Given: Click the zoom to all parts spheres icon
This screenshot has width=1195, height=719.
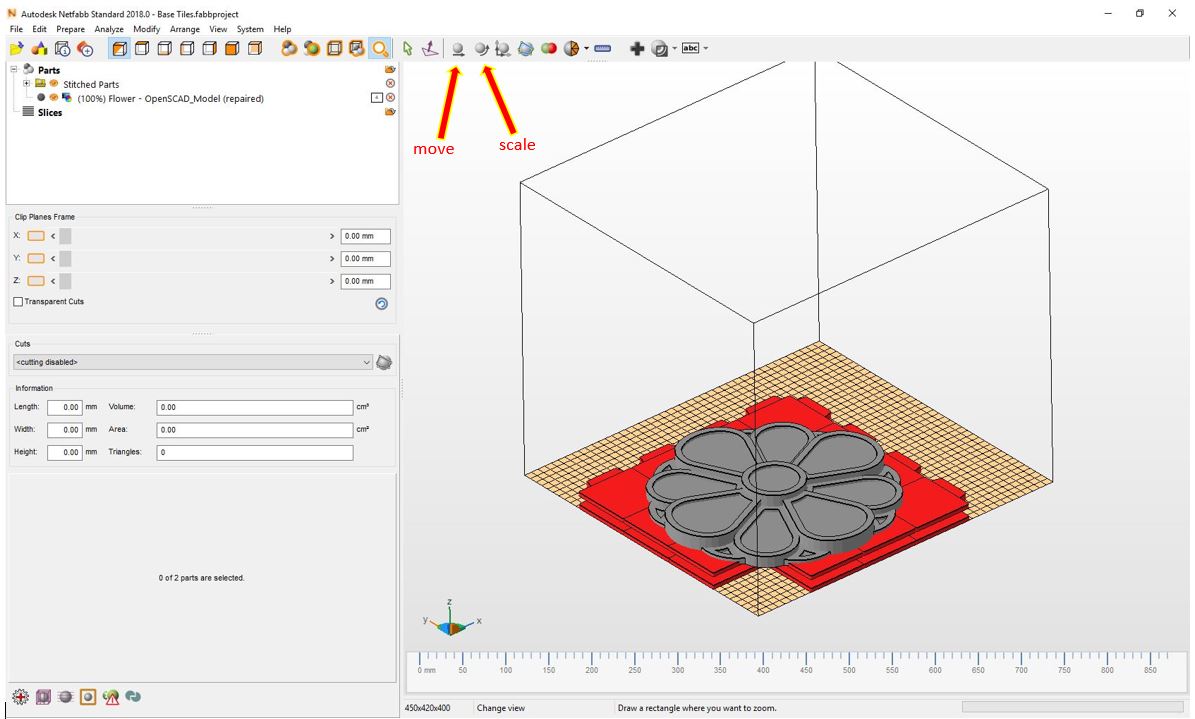Looking at the screenshot, I should (289, 49).
